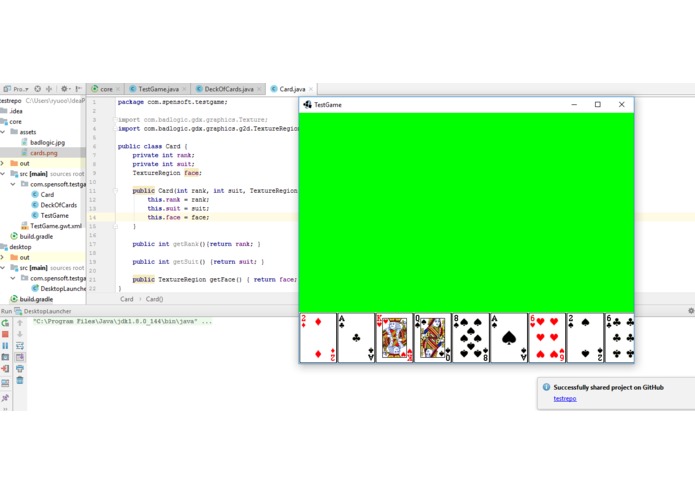
Task: Fold the Card constructor
Action: [115, 191]
